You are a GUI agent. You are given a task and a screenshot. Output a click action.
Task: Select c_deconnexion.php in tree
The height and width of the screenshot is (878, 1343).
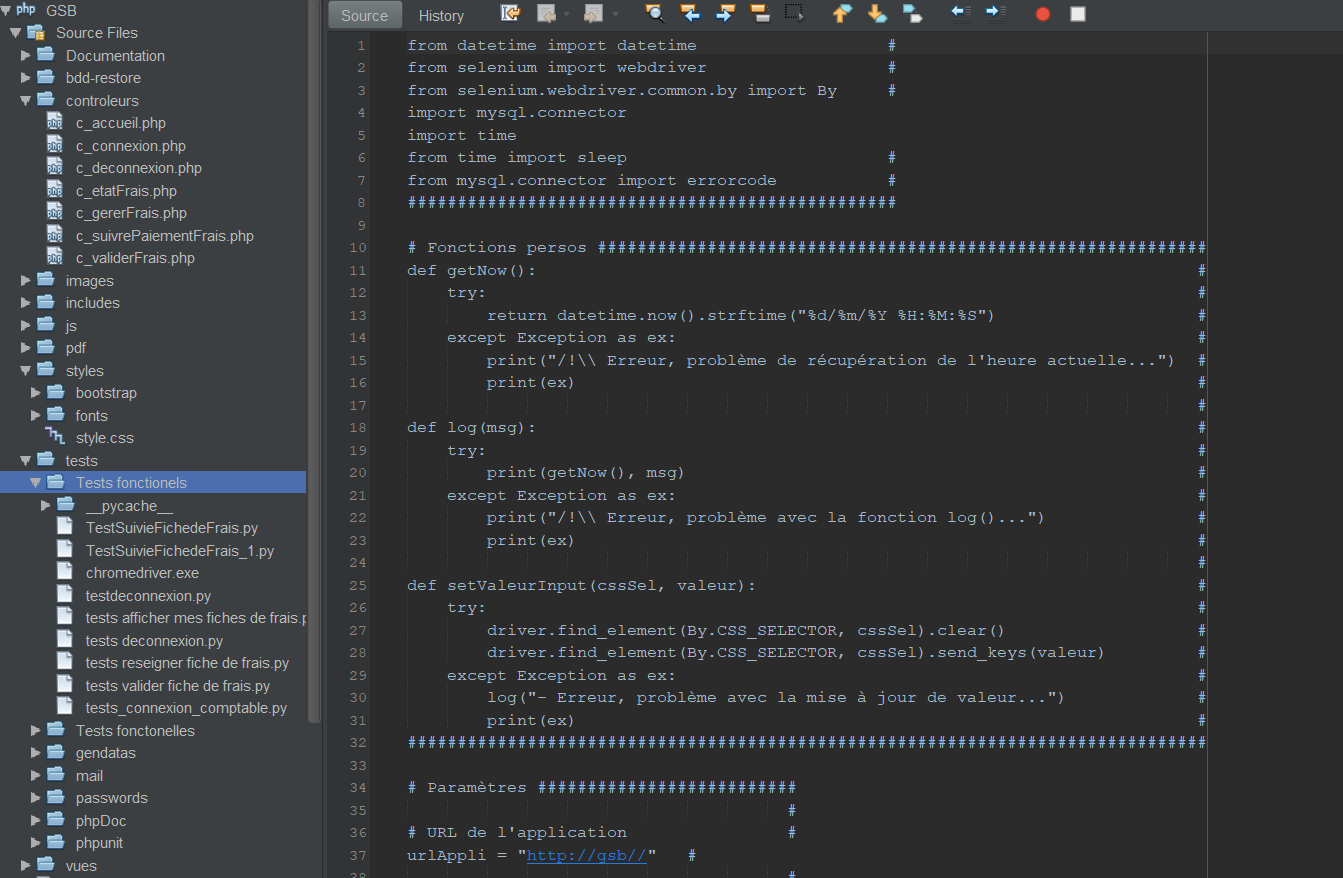coord(139,168)
